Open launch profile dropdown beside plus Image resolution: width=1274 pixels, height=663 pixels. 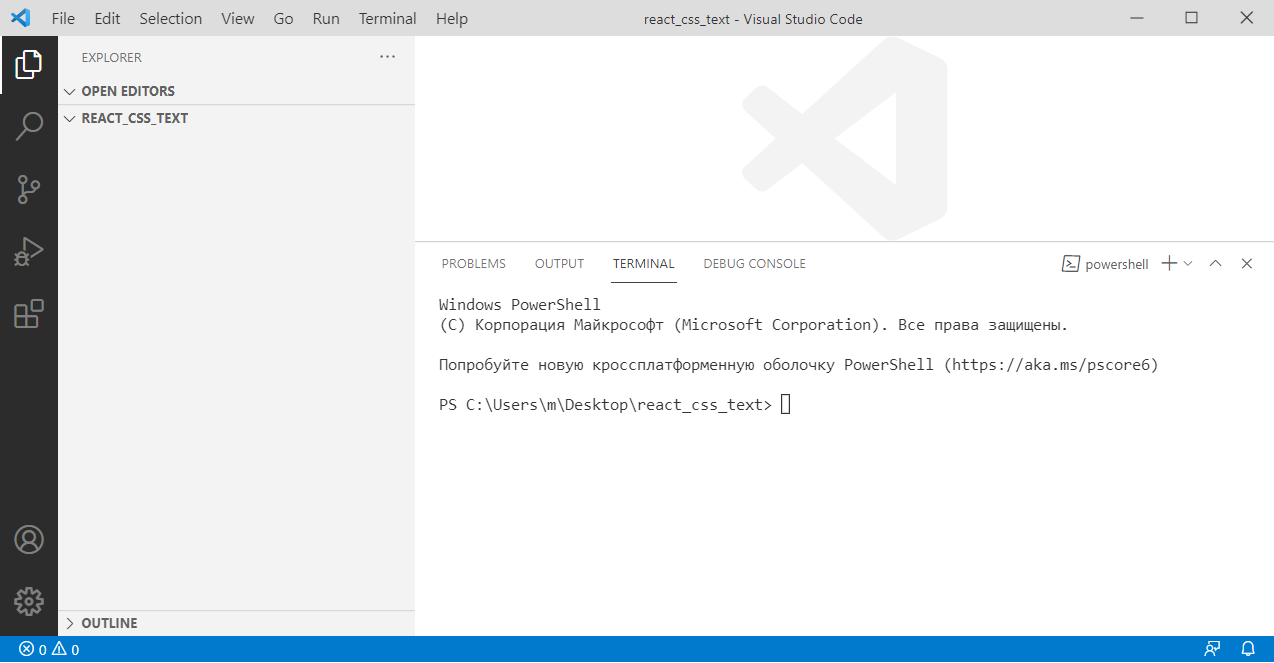pos(1188,264)
